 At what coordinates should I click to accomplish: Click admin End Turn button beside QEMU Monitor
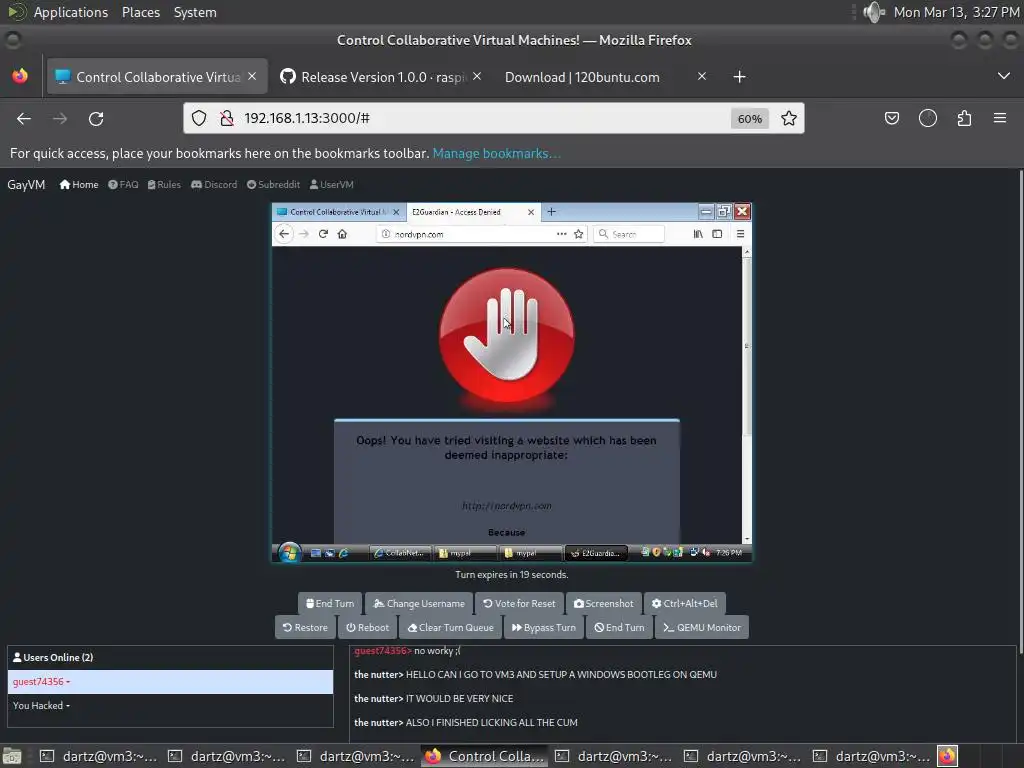(x=619, y=628)
